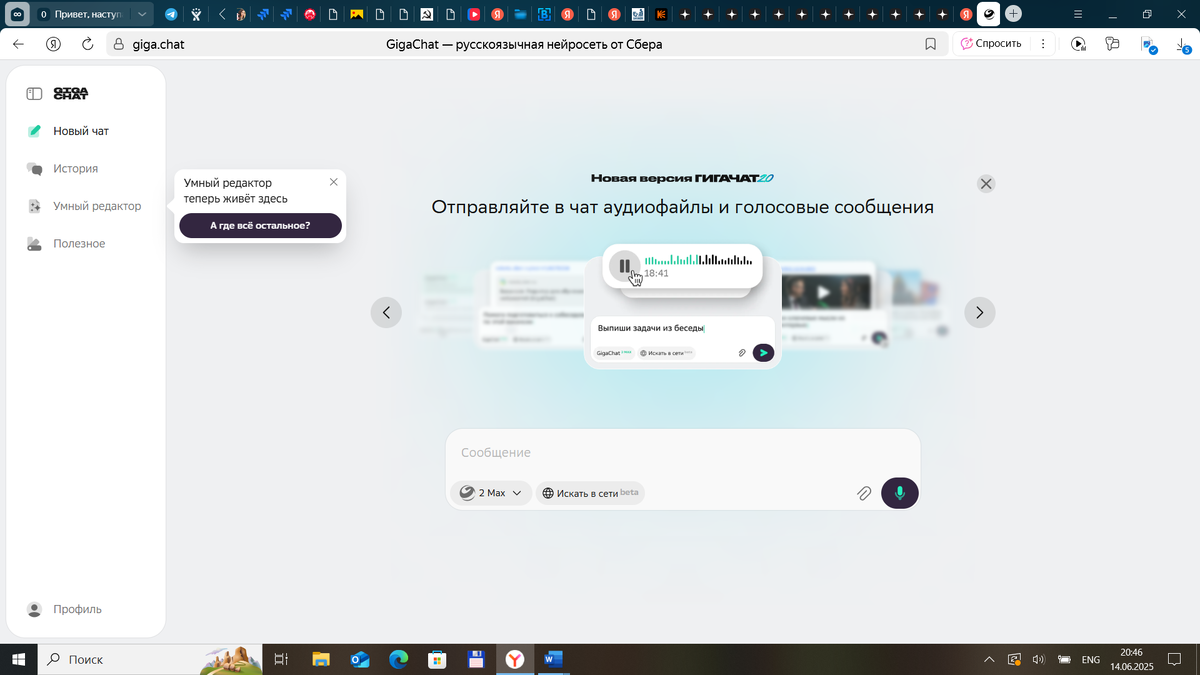Open the media player toolbar icon
Screen dimensions: 1200x675
tap(1078, 44)
